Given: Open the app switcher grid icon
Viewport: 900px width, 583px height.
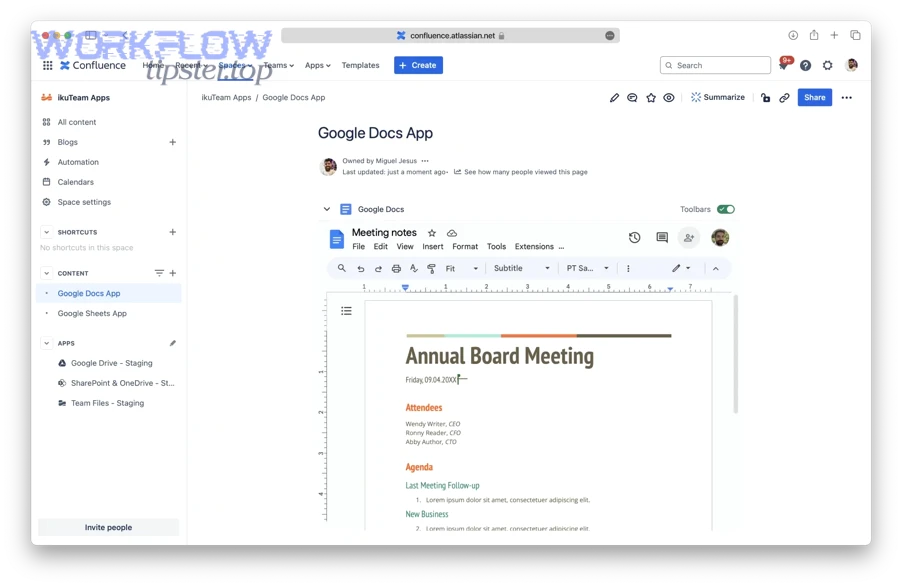Looking at the screenshot, I should (x=48, y=65).
